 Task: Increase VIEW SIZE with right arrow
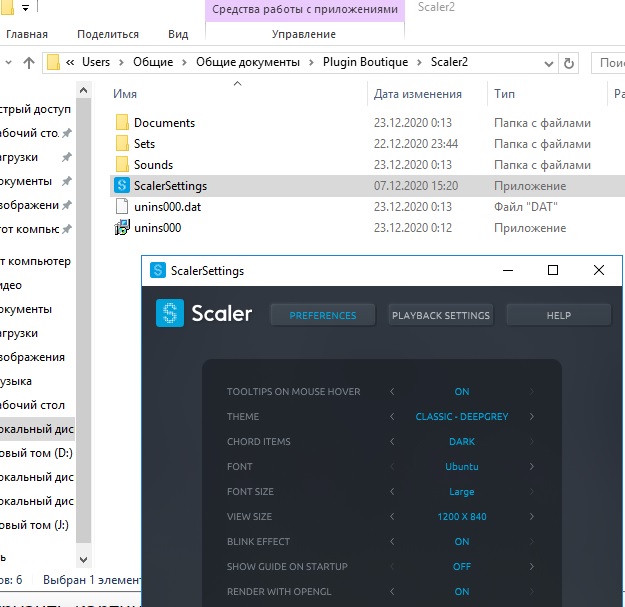click(x=531, y=517)
